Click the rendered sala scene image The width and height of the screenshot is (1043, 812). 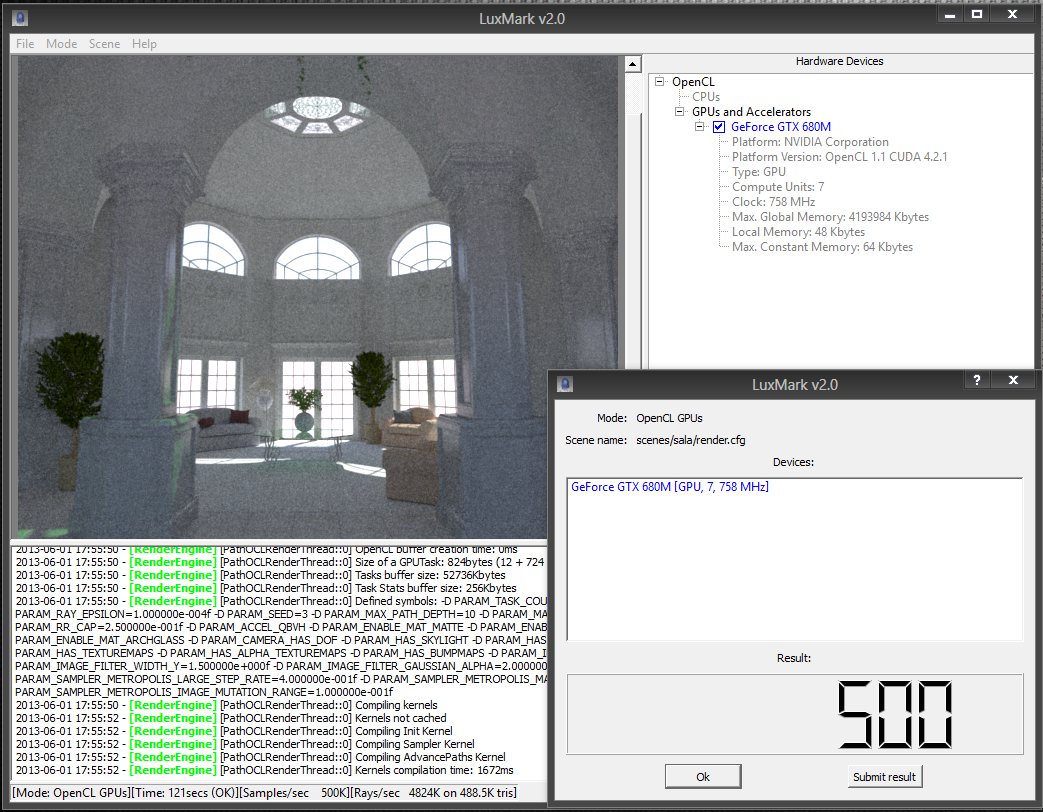point(317,297)
